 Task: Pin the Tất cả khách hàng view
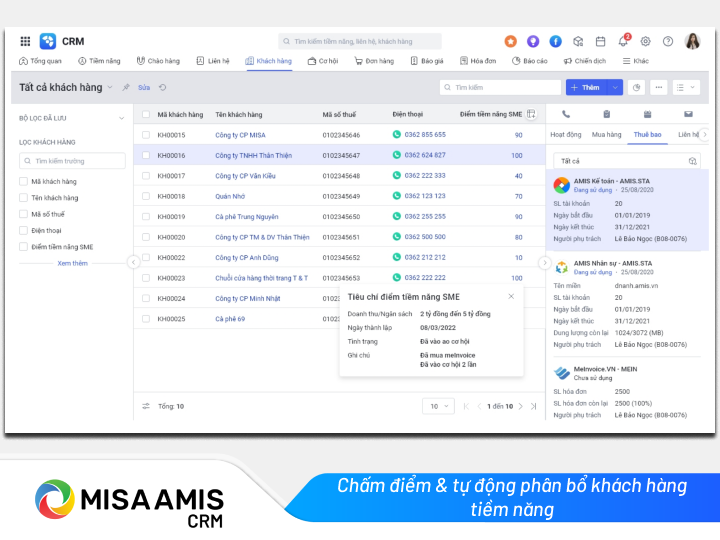(x=126, y=87)
